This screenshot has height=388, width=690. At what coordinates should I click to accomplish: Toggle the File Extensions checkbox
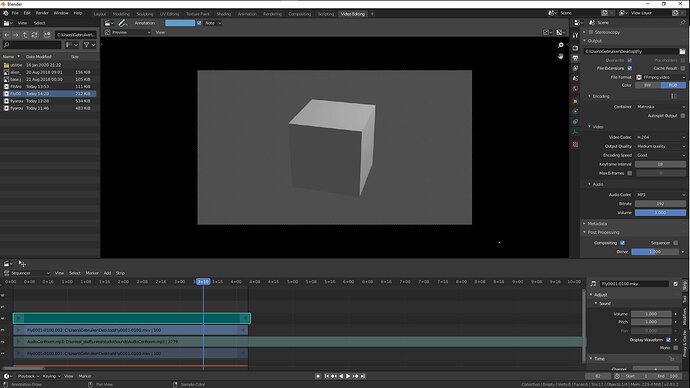pos(629,68)
